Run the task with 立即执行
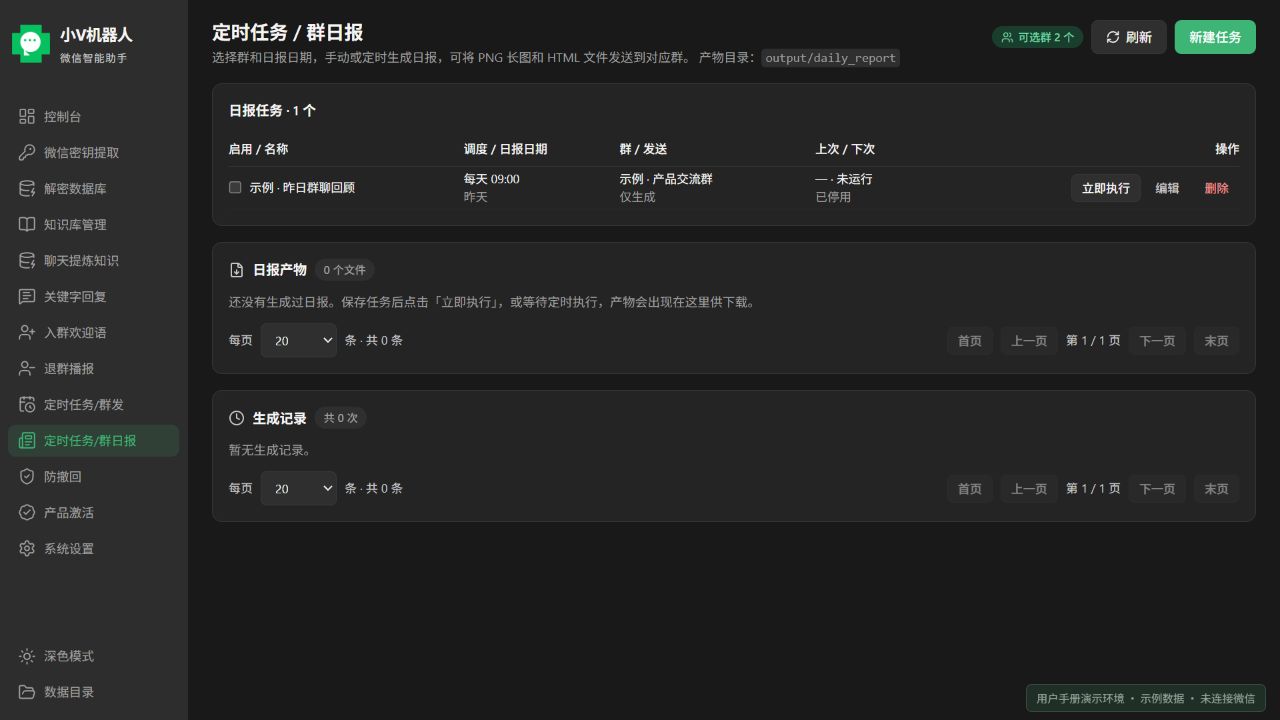 coord(1106,188)
